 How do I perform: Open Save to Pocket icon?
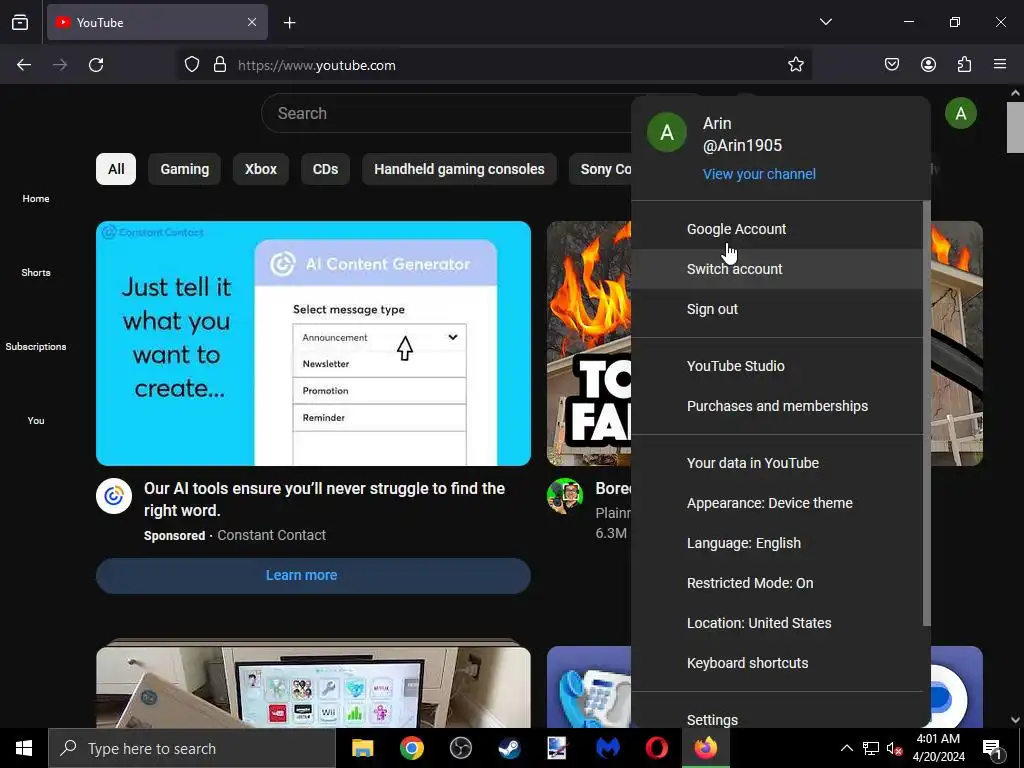click(892, 65)
